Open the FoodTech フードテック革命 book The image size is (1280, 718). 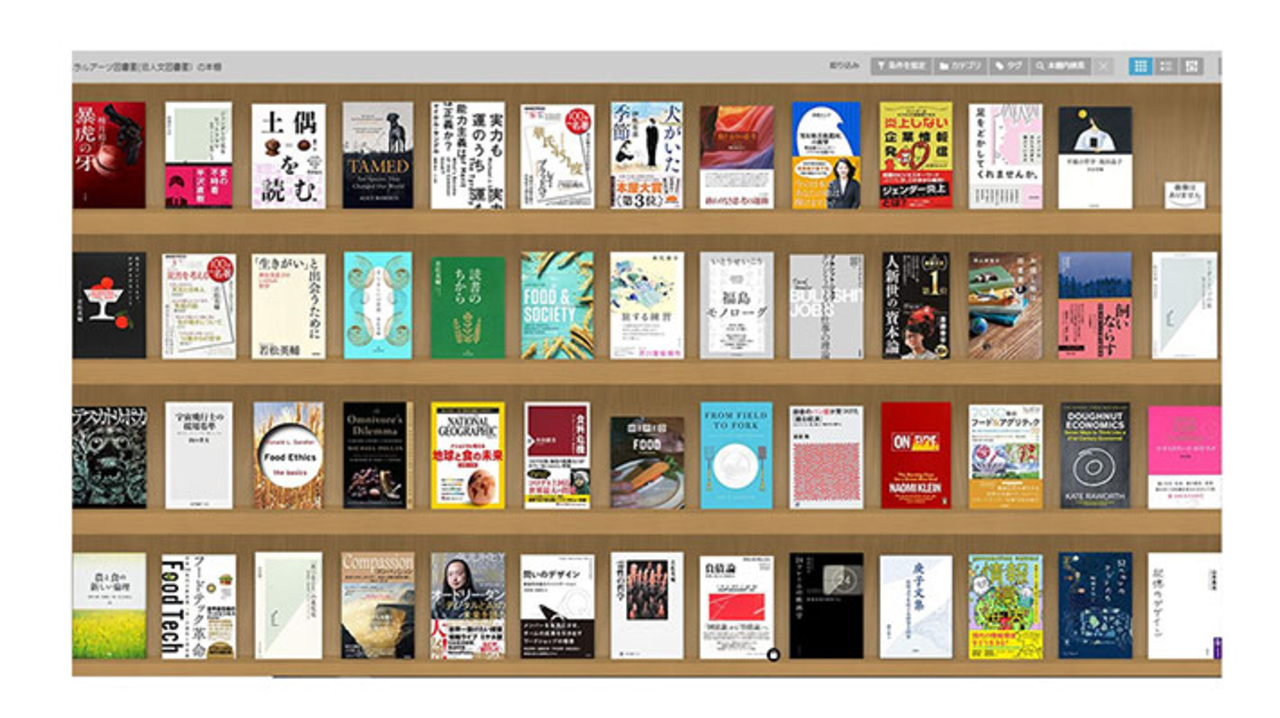tap(198, 606)
